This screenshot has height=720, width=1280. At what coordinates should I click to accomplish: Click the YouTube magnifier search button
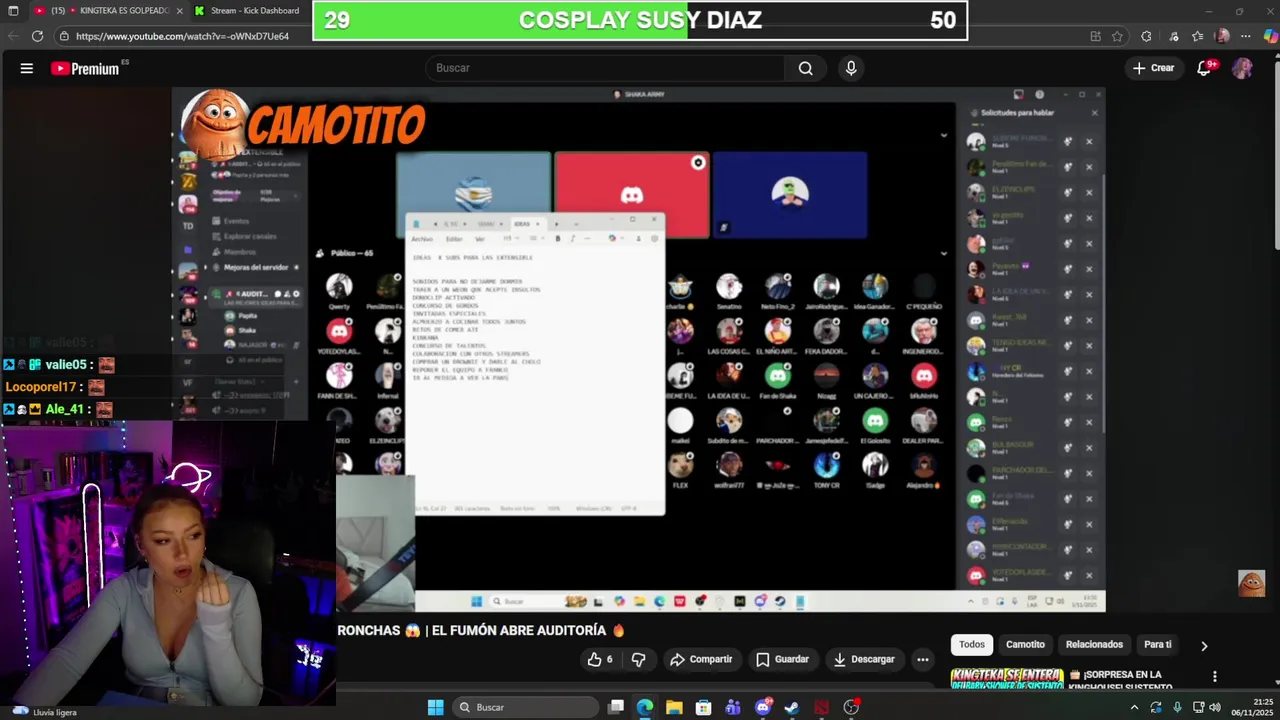point(805,68)
